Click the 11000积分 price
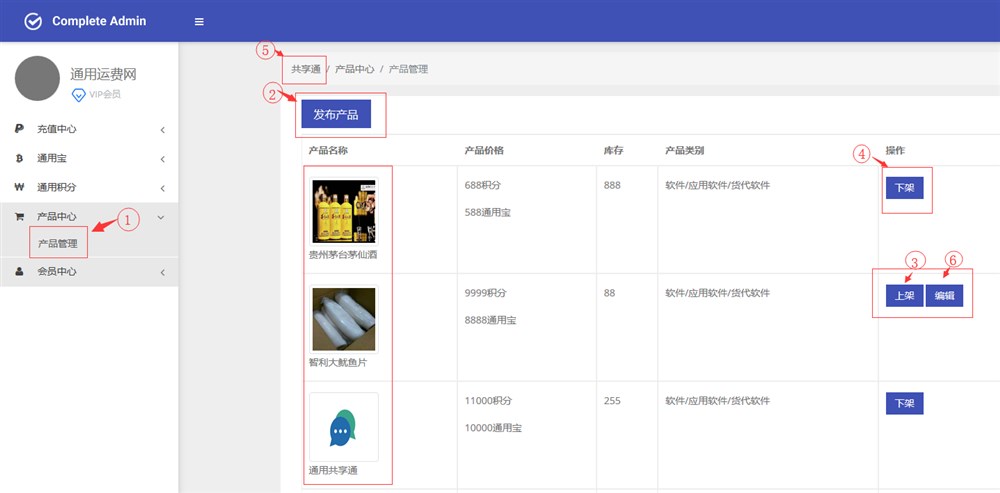The height and width of the screenshot is (493, 1000). 488,401
